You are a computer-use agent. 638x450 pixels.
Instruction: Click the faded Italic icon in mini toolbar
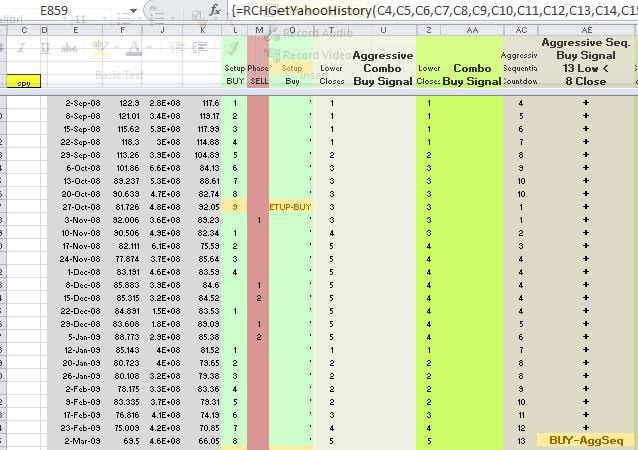(x=21, y=48)
